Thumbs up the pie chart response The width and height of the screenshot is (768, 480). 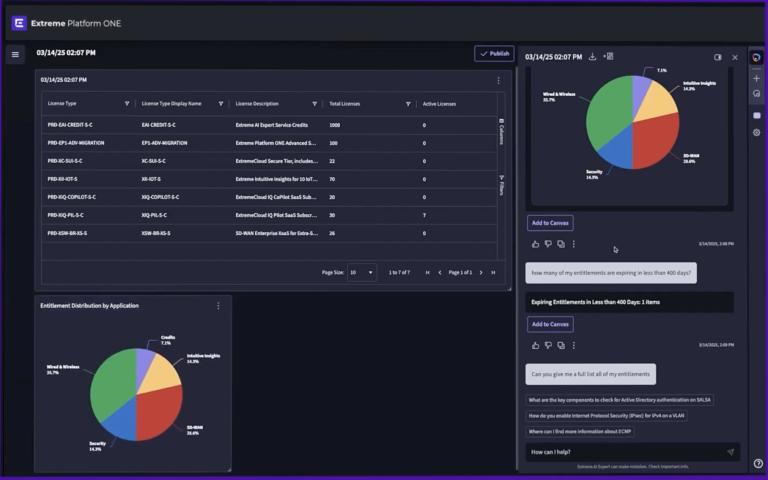(535, 244)
